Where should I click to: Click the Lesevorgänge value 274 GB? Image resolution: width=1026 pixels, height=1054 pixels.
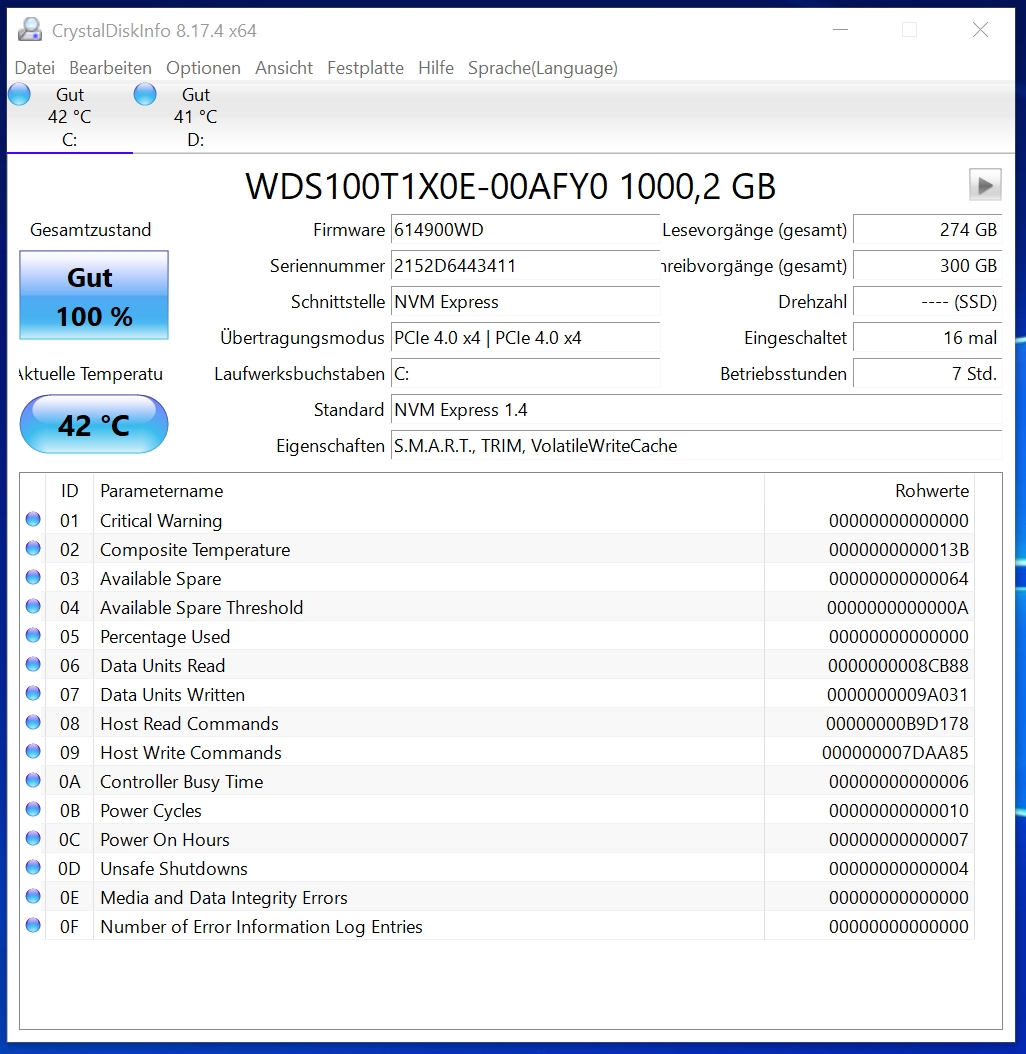pos(928,230)
